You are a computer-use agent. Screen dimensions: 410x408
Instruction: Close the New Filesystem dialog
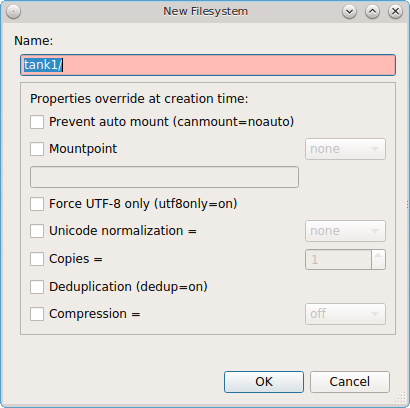(x=395, y=12)
